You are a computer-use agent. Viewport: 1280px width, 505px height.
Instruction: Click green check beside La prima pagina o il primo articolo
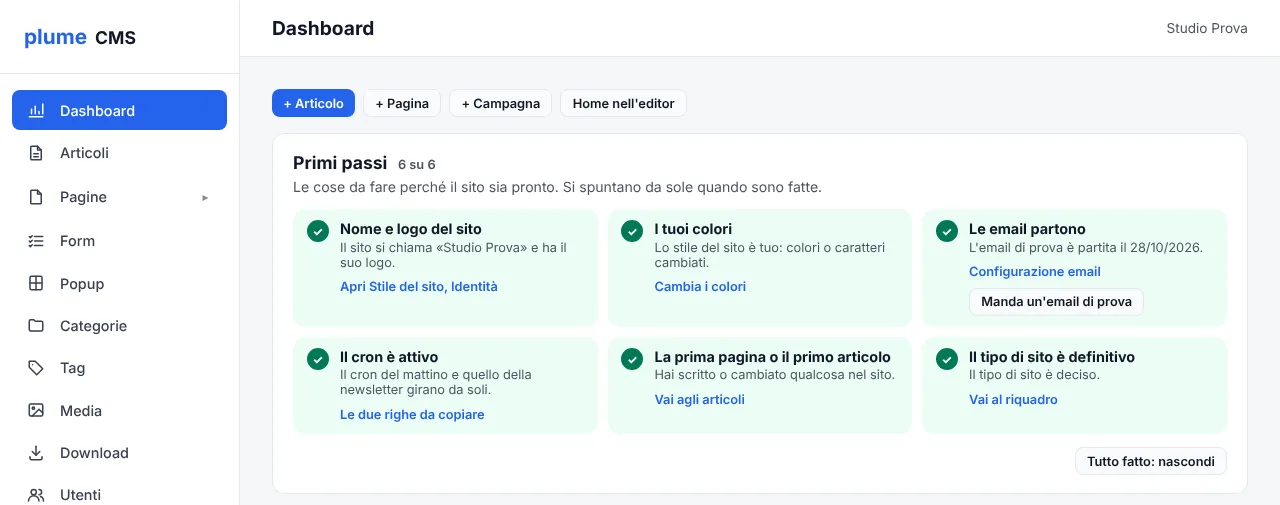[x=632, y=359]
